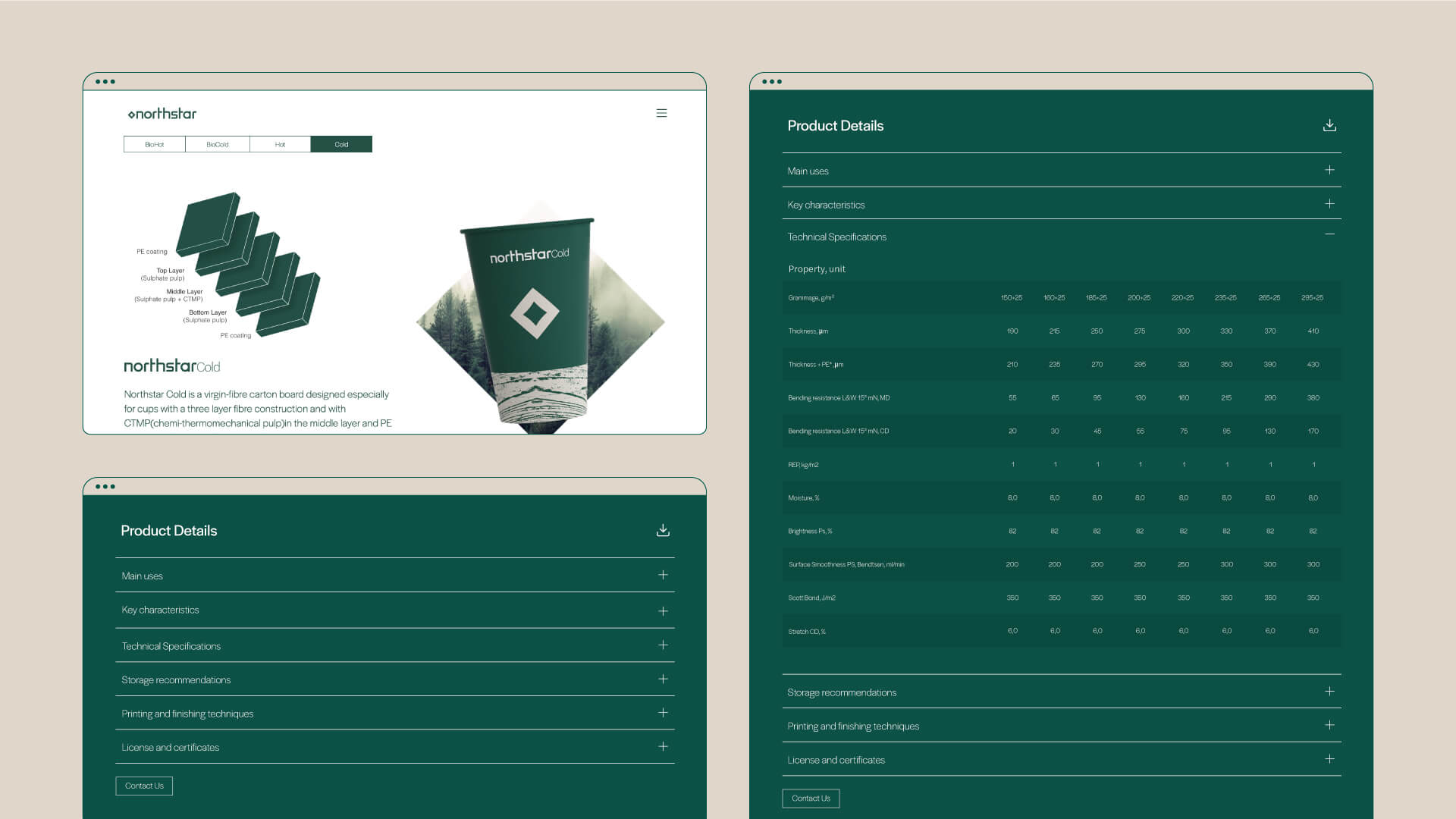Select the Hot product tab

tap(280, 144)
